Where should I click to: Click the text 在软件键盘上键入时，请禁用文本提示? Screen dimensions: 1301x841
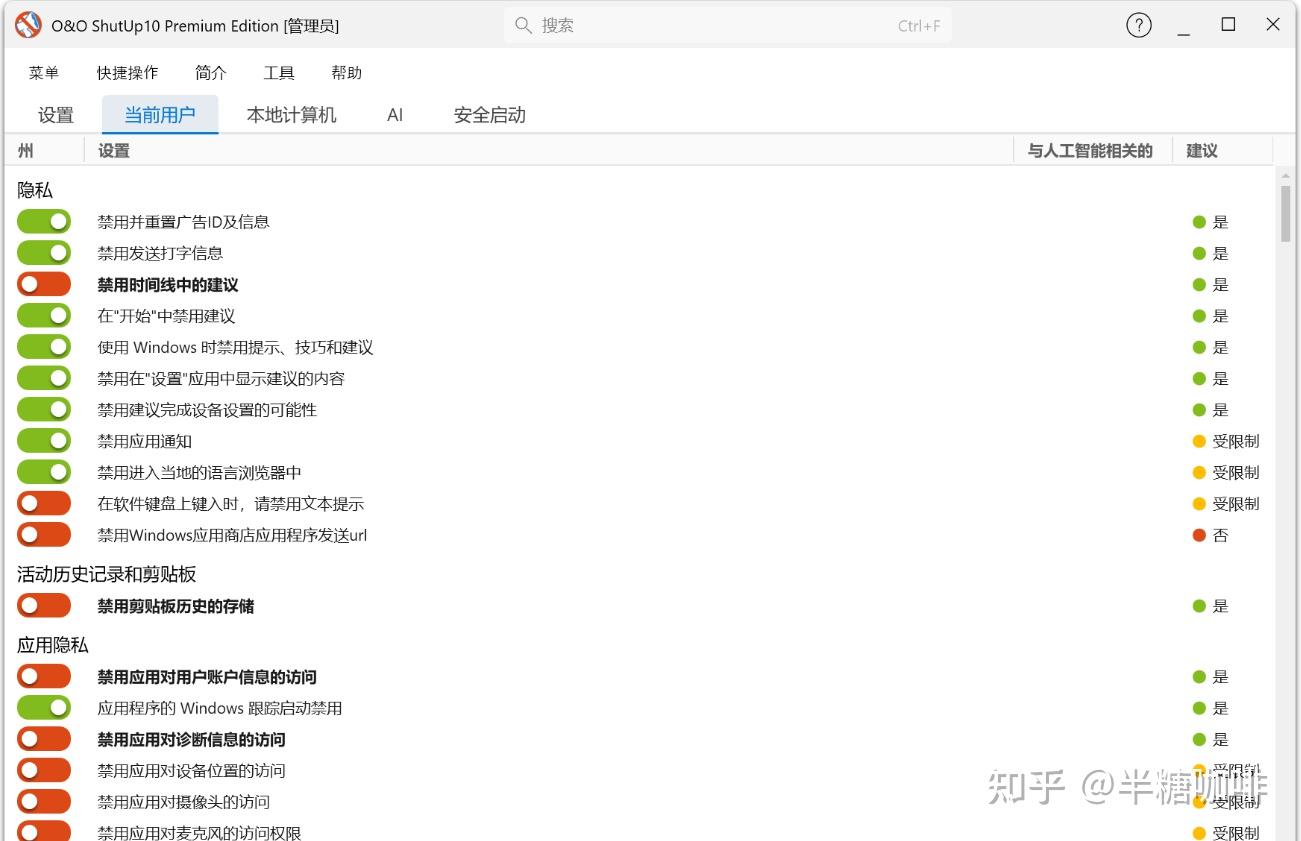pos(231,504)
